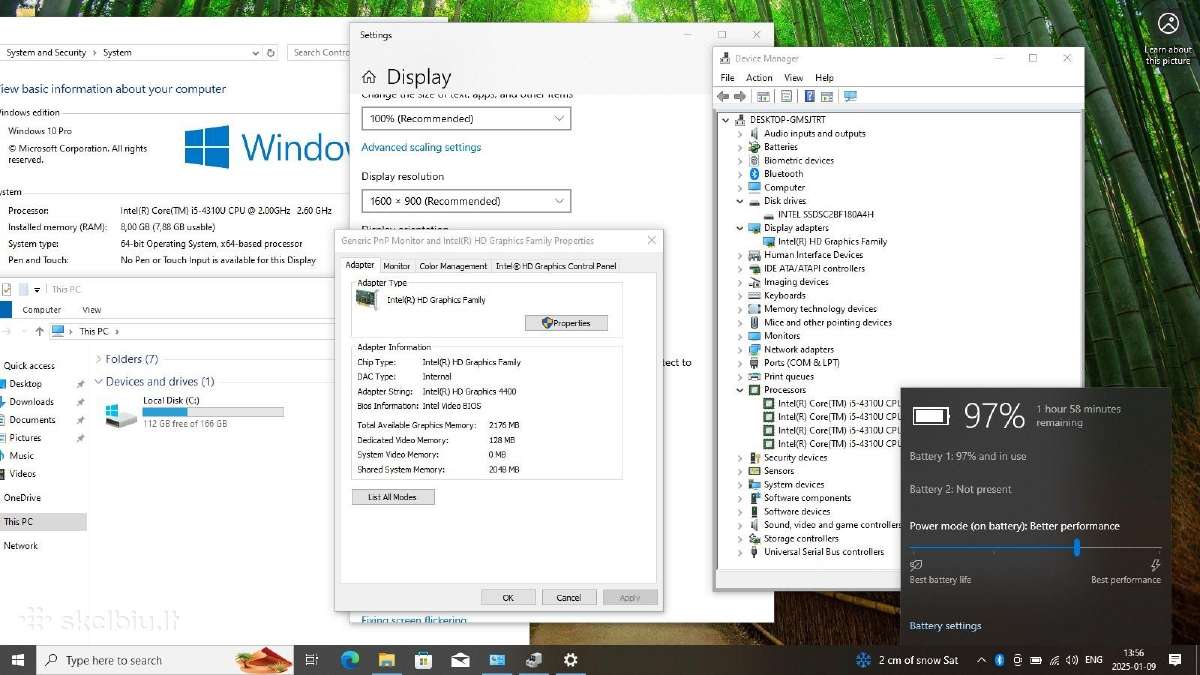The height and width of the screenshot is (675, 1200).
Task: Open Music in navigation pane
Action: pyautogui.click(x=21, y=456)
